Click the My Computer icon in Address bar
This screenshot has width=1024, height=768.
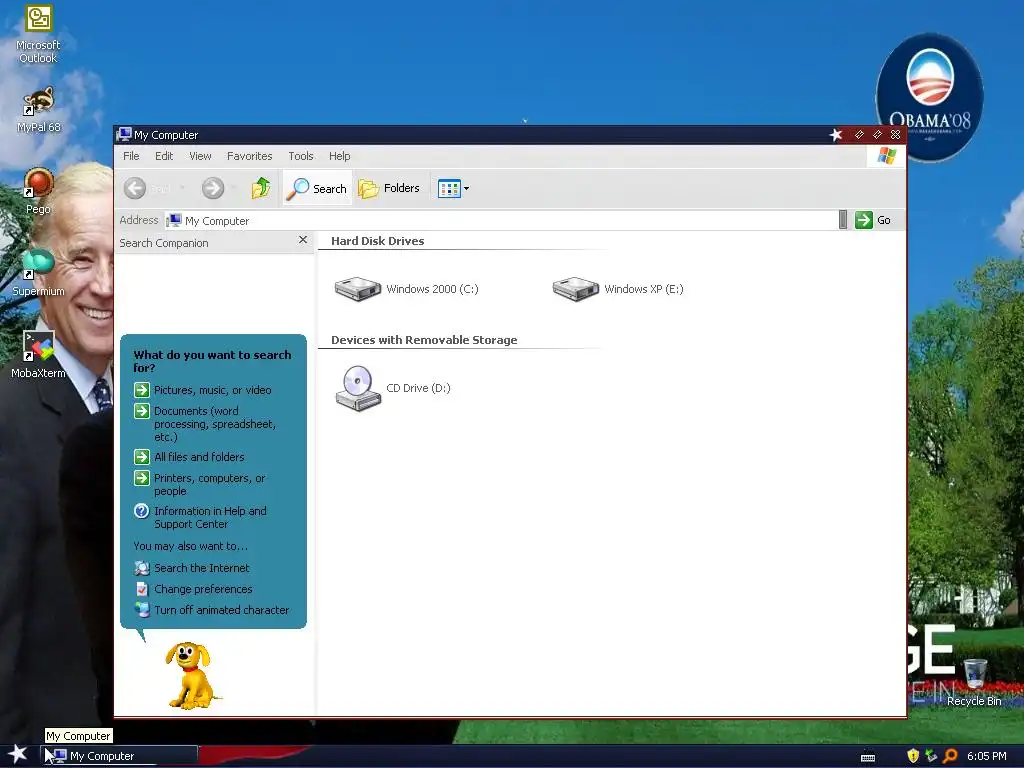pyautogui.click(x=174, y=221)
